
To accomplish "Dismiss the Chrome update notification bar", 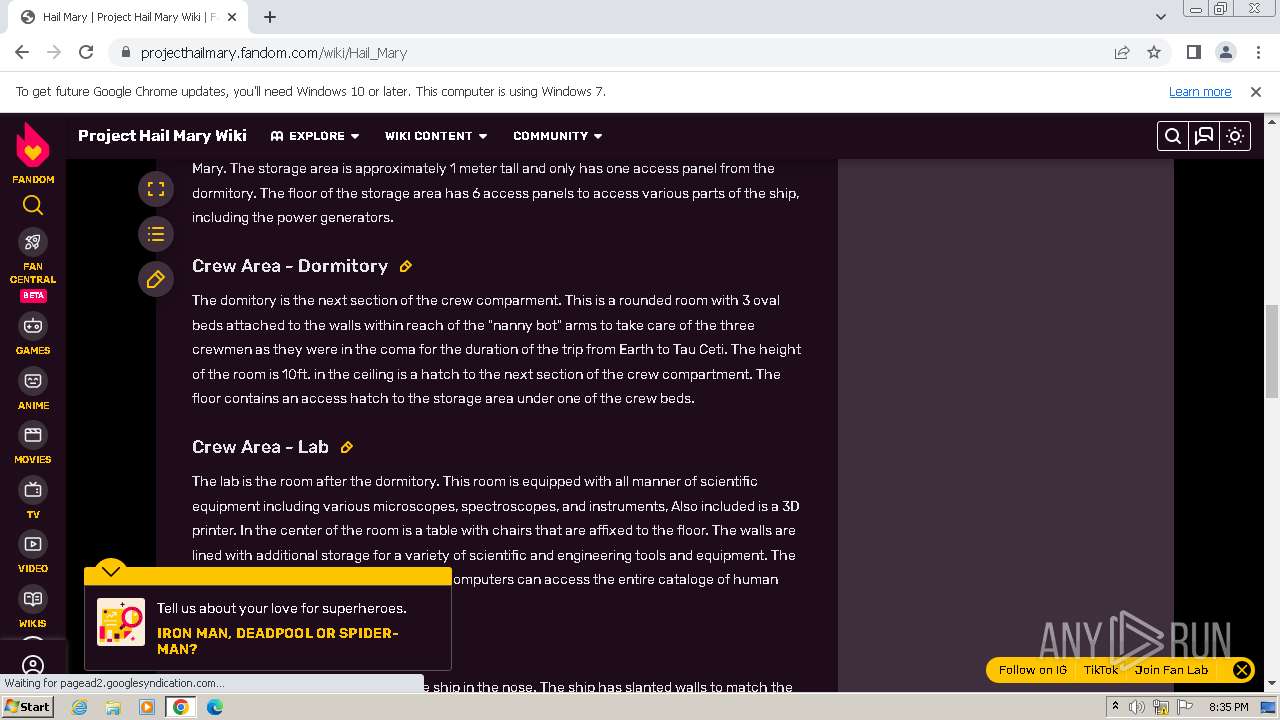I will click(x=1256, y=91).
